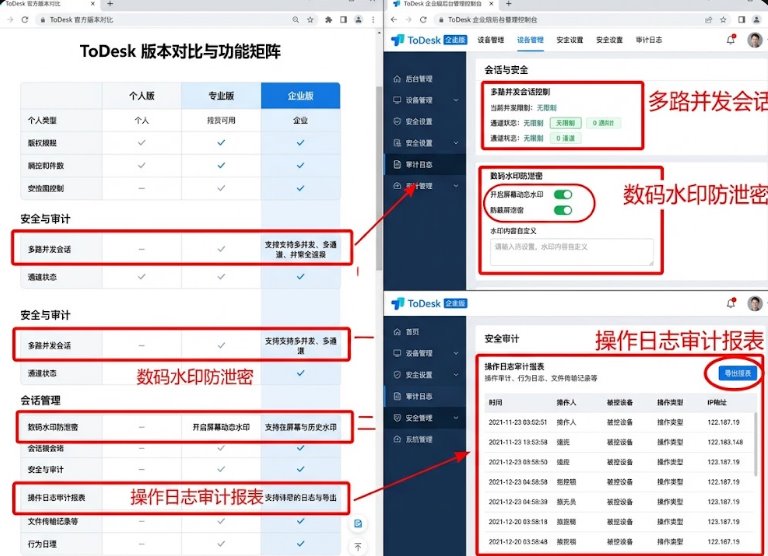Image resolution: width=768 pixels, height=556 pixels.
Task: Select the log row dated 2021-12-20 03:58:18
Action: 618,522
